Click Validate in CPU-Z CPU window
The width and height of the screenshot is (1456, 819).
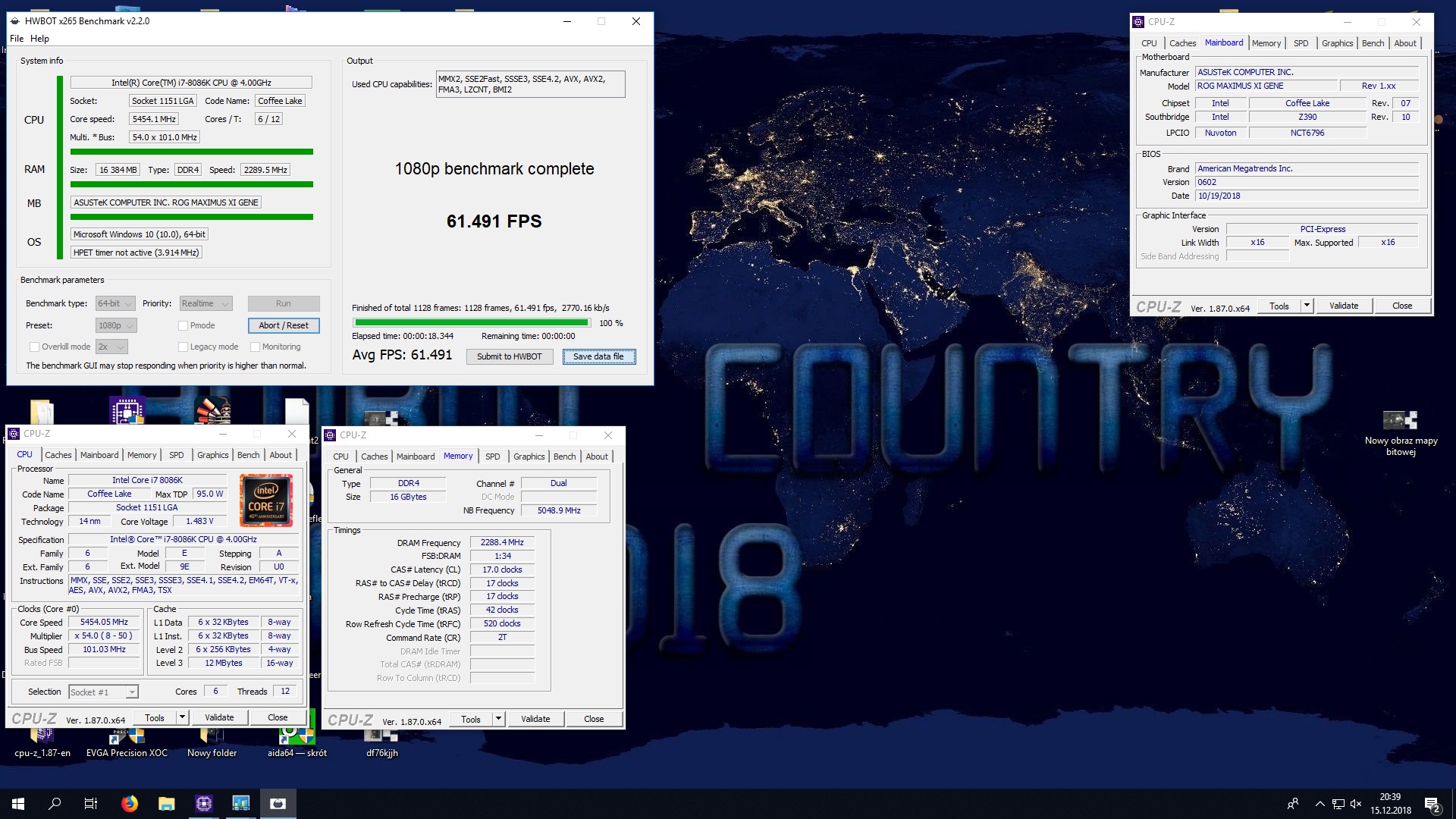(x=219, y=717)
